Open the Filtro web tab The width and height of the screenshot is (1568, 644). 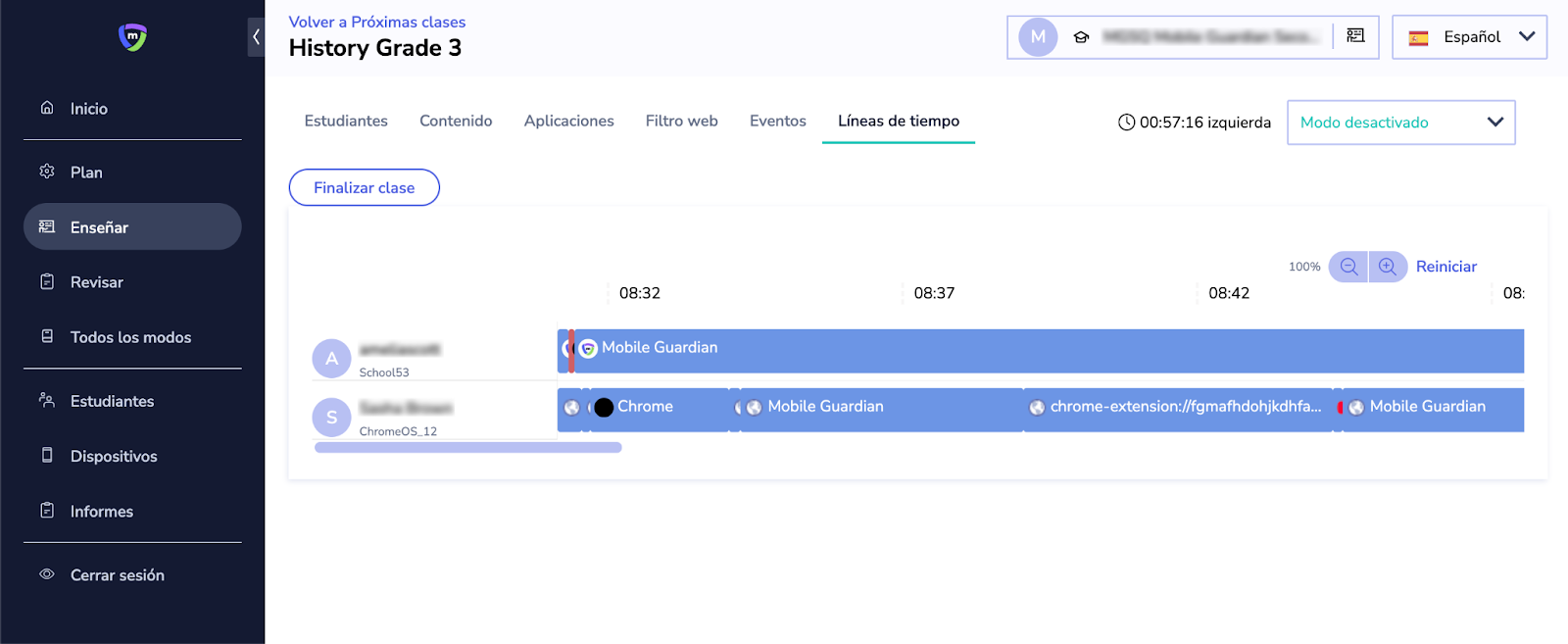681,121
